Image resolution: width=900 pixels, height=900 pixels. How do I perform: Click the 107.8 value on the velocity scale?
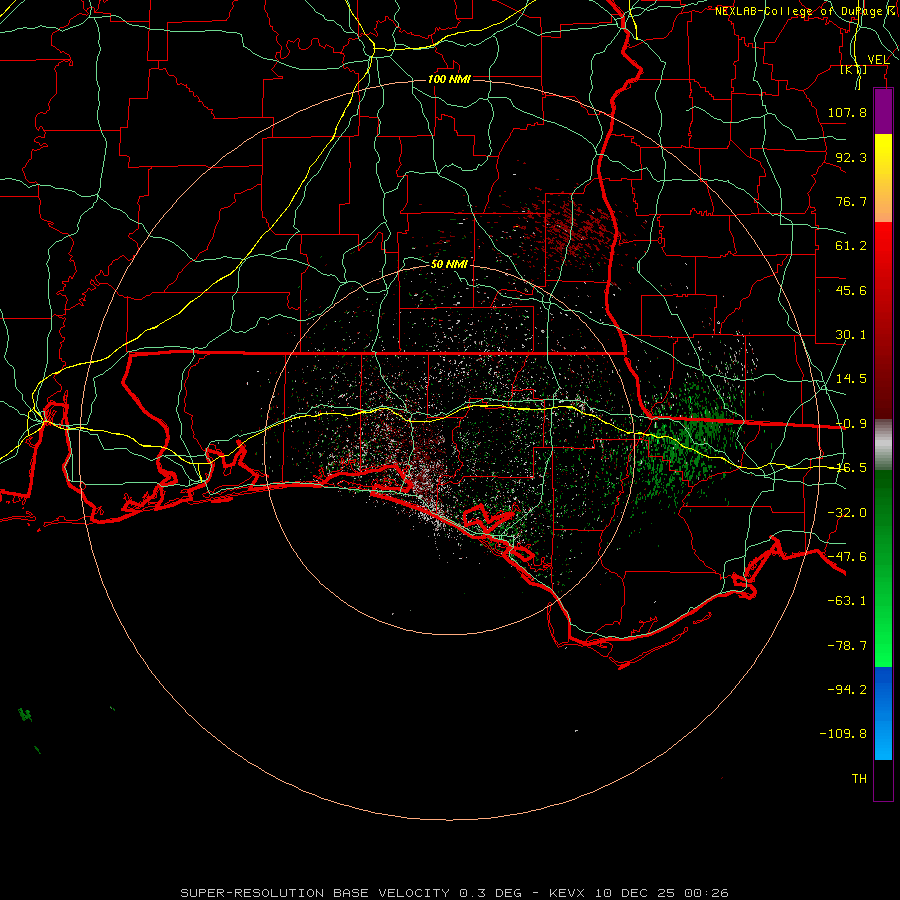(x=847, y=112)
